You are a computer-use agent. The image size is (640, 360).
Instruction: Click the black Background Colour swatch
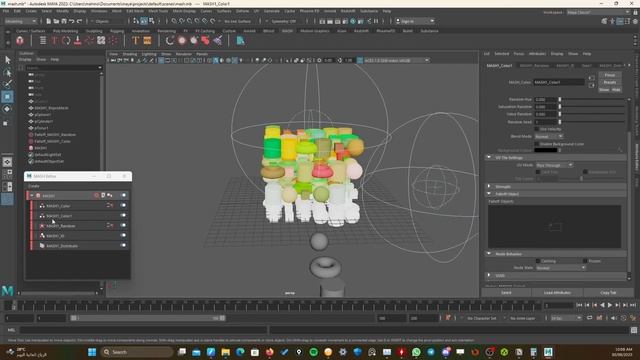tap(546, 150)
